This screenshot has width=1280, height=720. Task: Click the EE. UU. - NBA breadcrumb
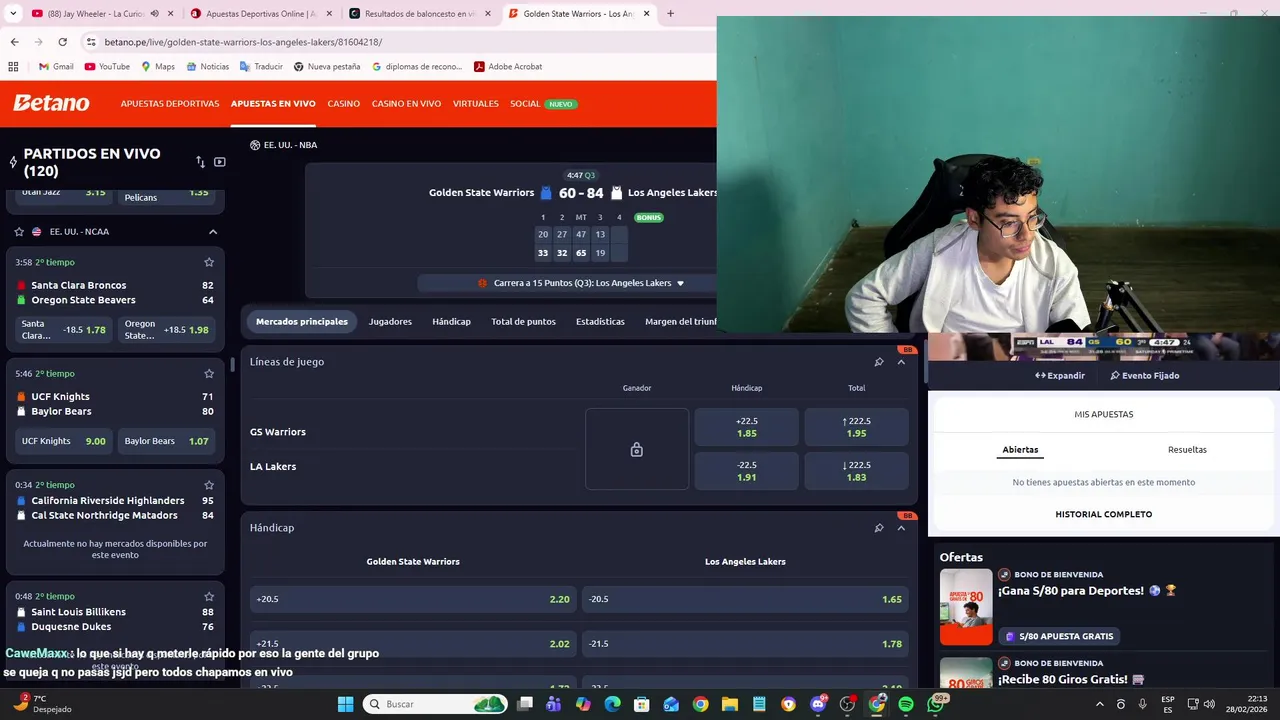[284, 145]
